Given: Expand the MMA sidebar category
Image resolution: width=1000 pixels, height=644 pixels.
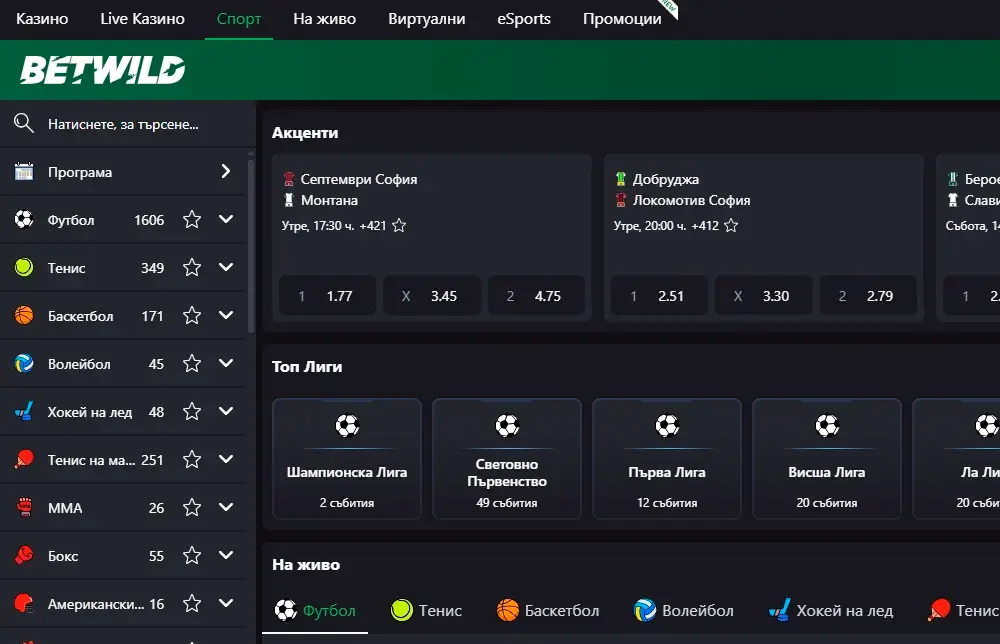Looking at the screenshot, I should (x=226, y=508).
